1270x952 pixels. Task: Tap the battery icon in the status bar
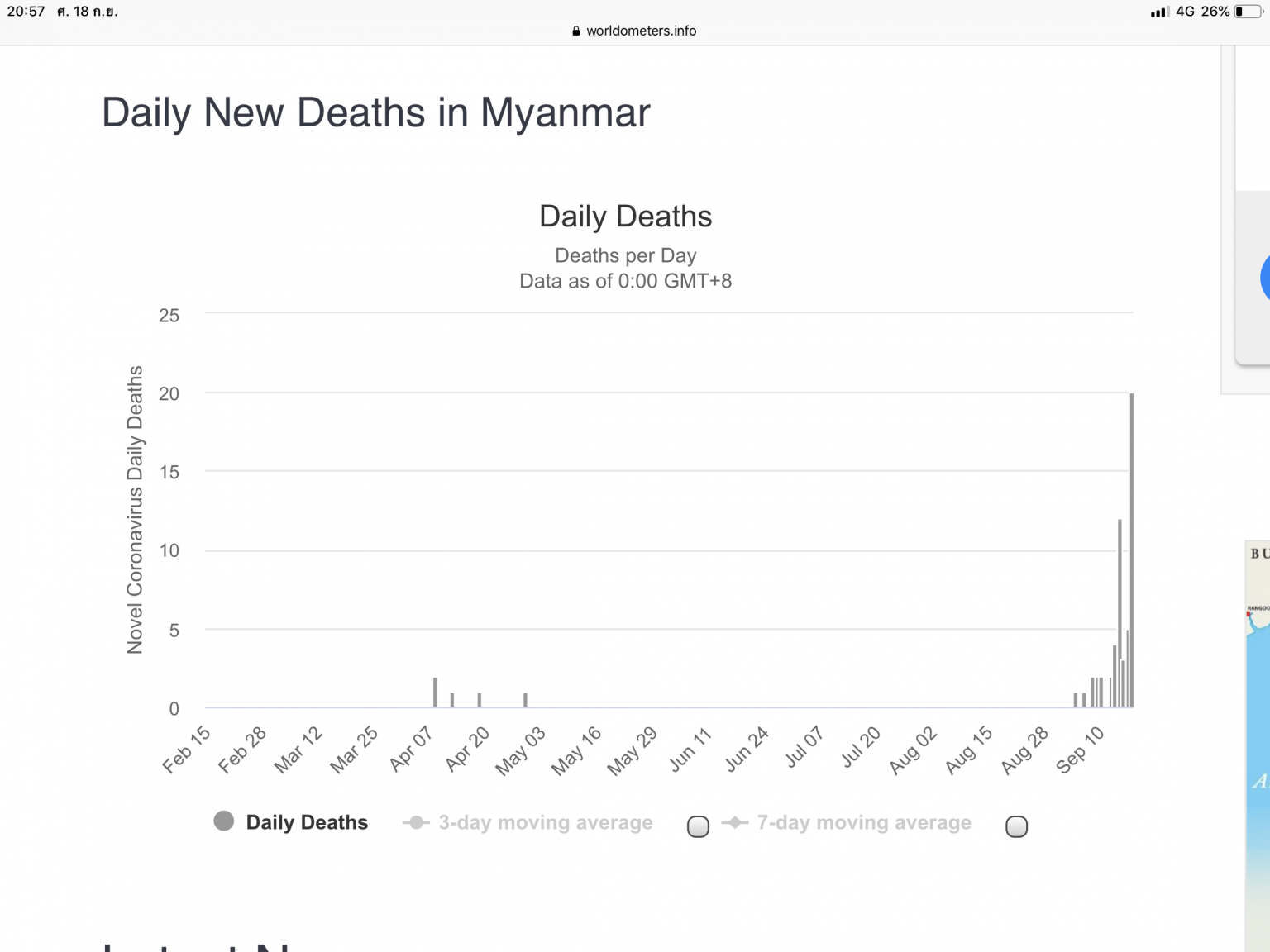(1249, 12)
